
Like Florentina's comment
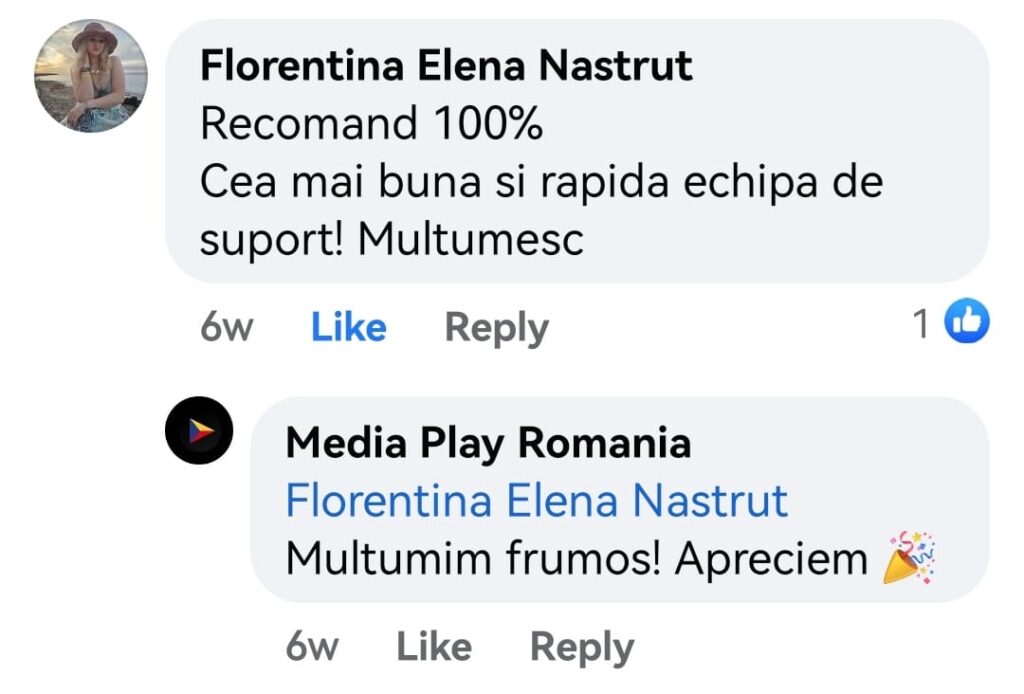(x=348, y=327)
